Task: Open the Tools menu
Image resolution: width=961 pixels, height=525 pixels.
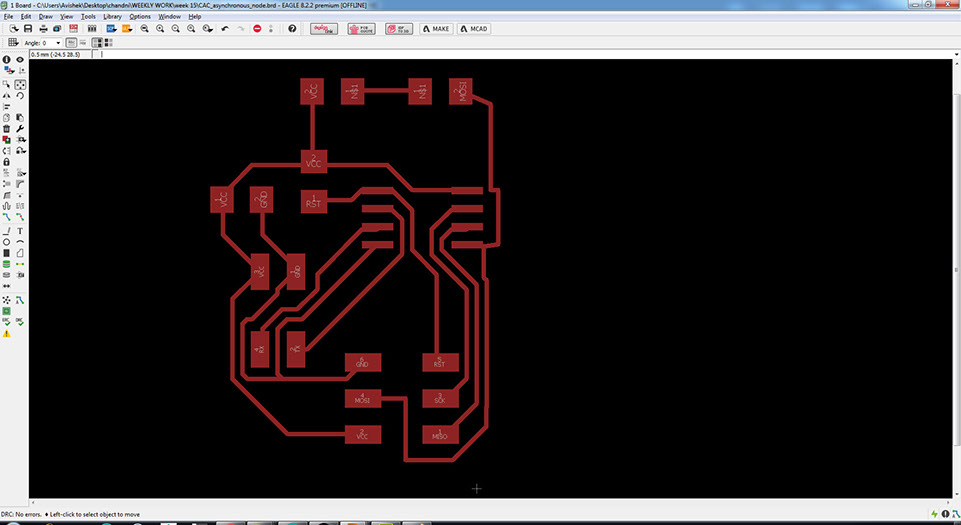Action: [x=88, y=17]
